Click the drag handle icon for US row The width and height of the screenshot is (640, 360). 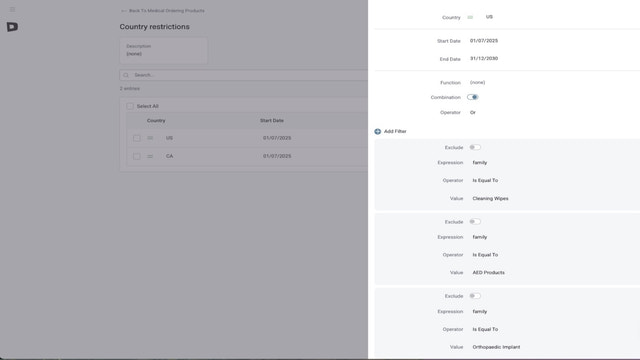pyautogui.click(x=150, y=138)
